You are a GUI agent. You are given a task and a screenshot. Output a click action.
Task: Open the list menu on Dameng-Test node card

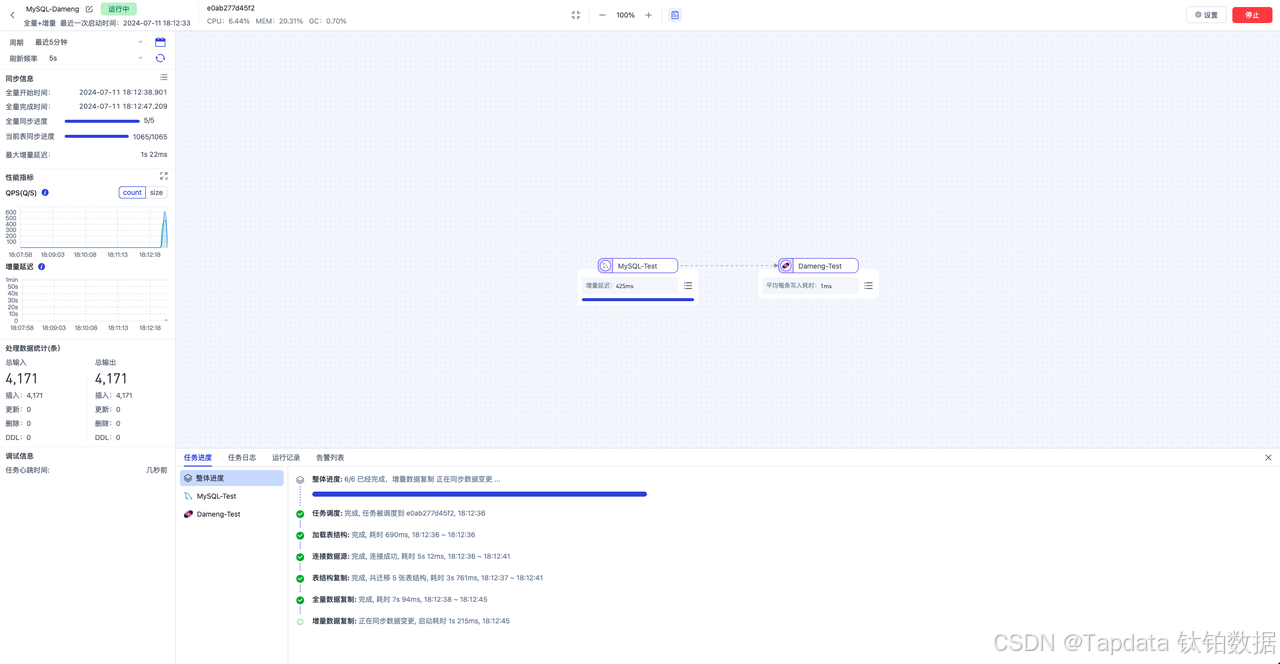click(x=868, y=286)
